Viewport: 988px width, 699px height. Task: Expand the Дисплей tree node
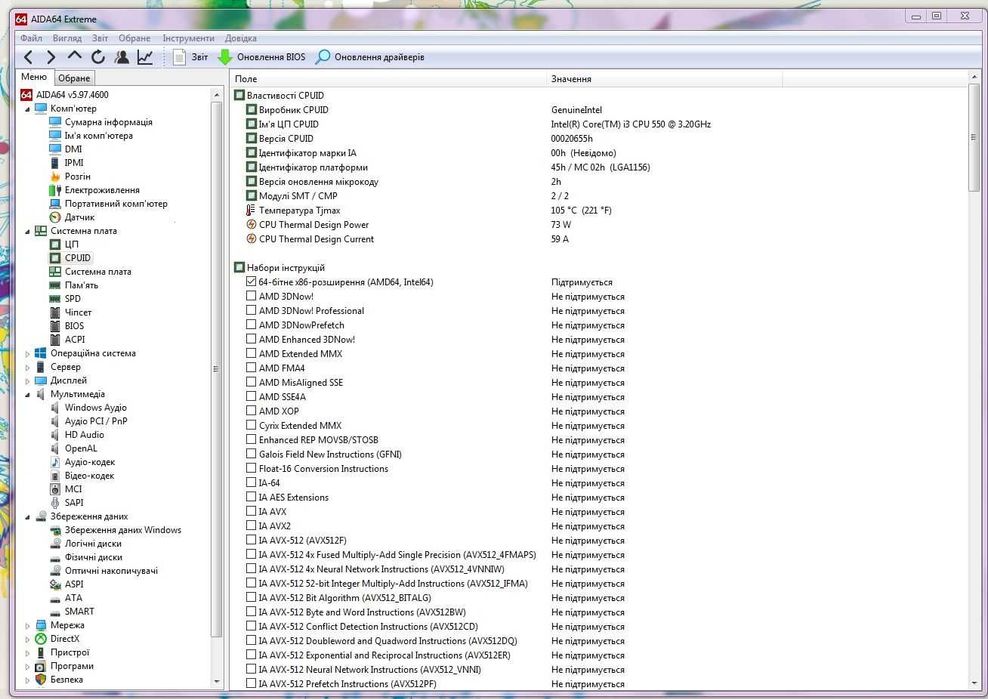pos(27,381)
